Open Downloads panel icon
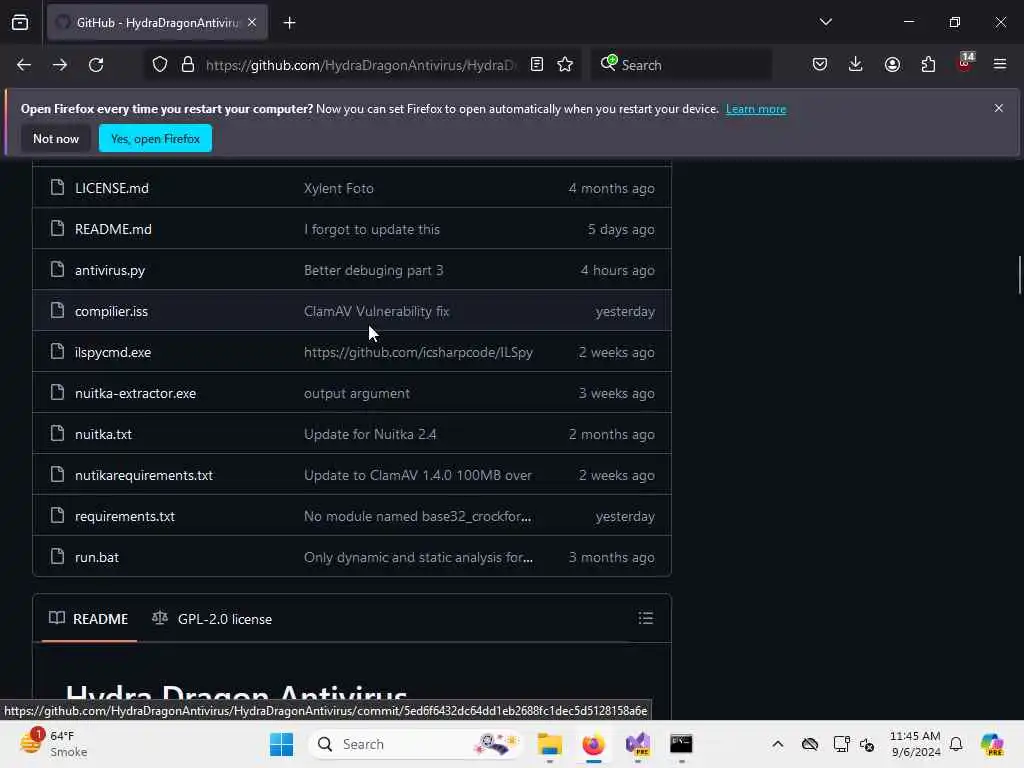The width and height of the screenshot is (1024, 768). pos(856,65)
